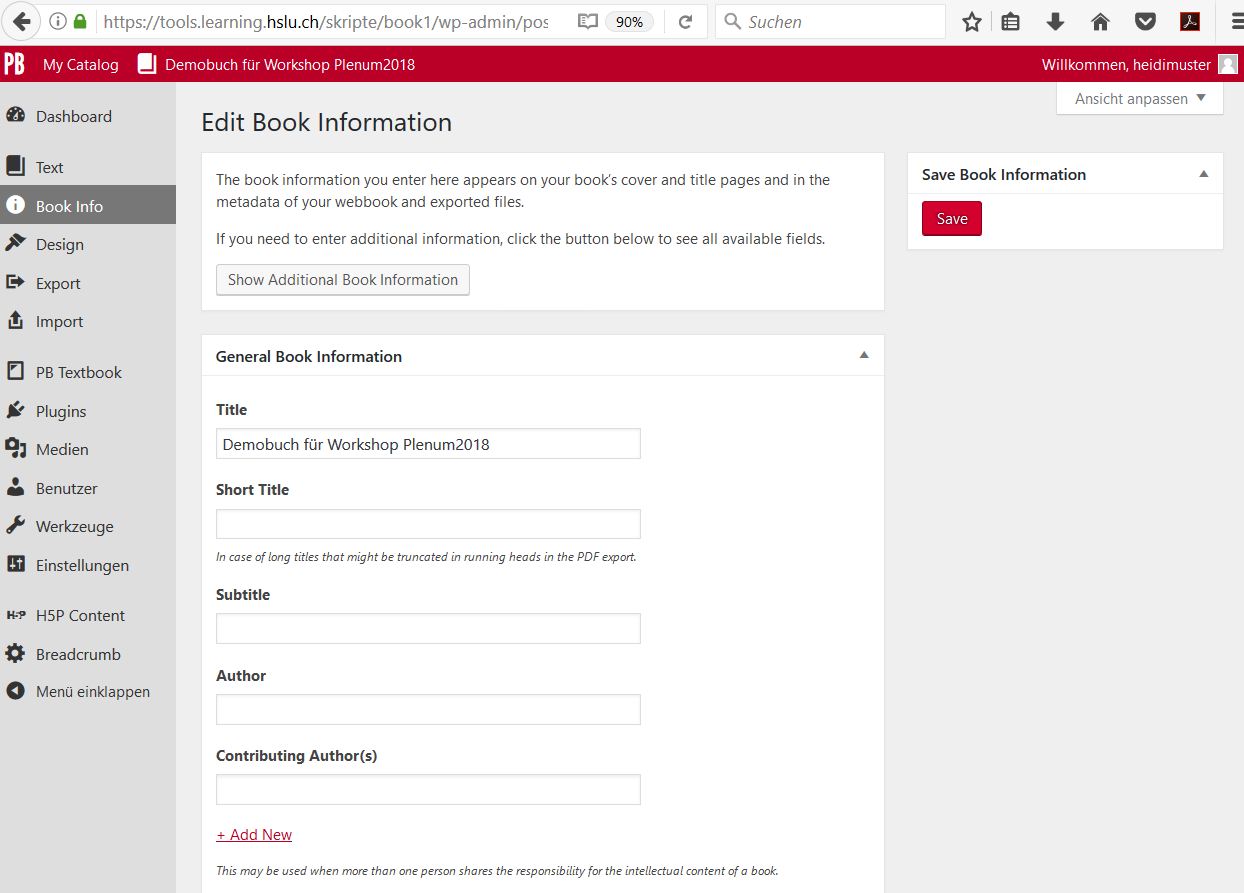This screenshot has width=1244, height=893.
Task: Click into the Short Title field
Action: [x=428, y=524]
